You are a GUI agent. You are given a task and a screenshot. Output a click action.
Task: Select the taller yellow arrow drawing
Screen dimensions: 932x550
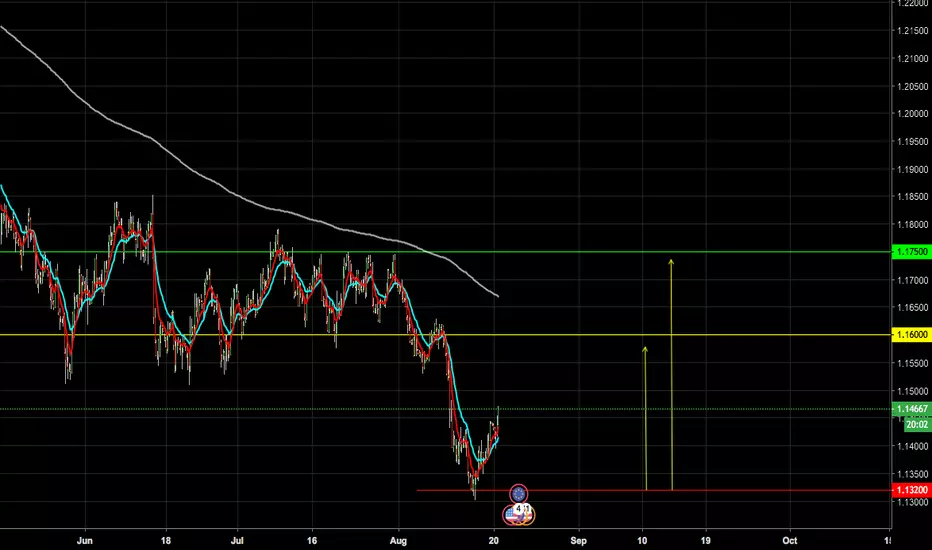[672, 375]
